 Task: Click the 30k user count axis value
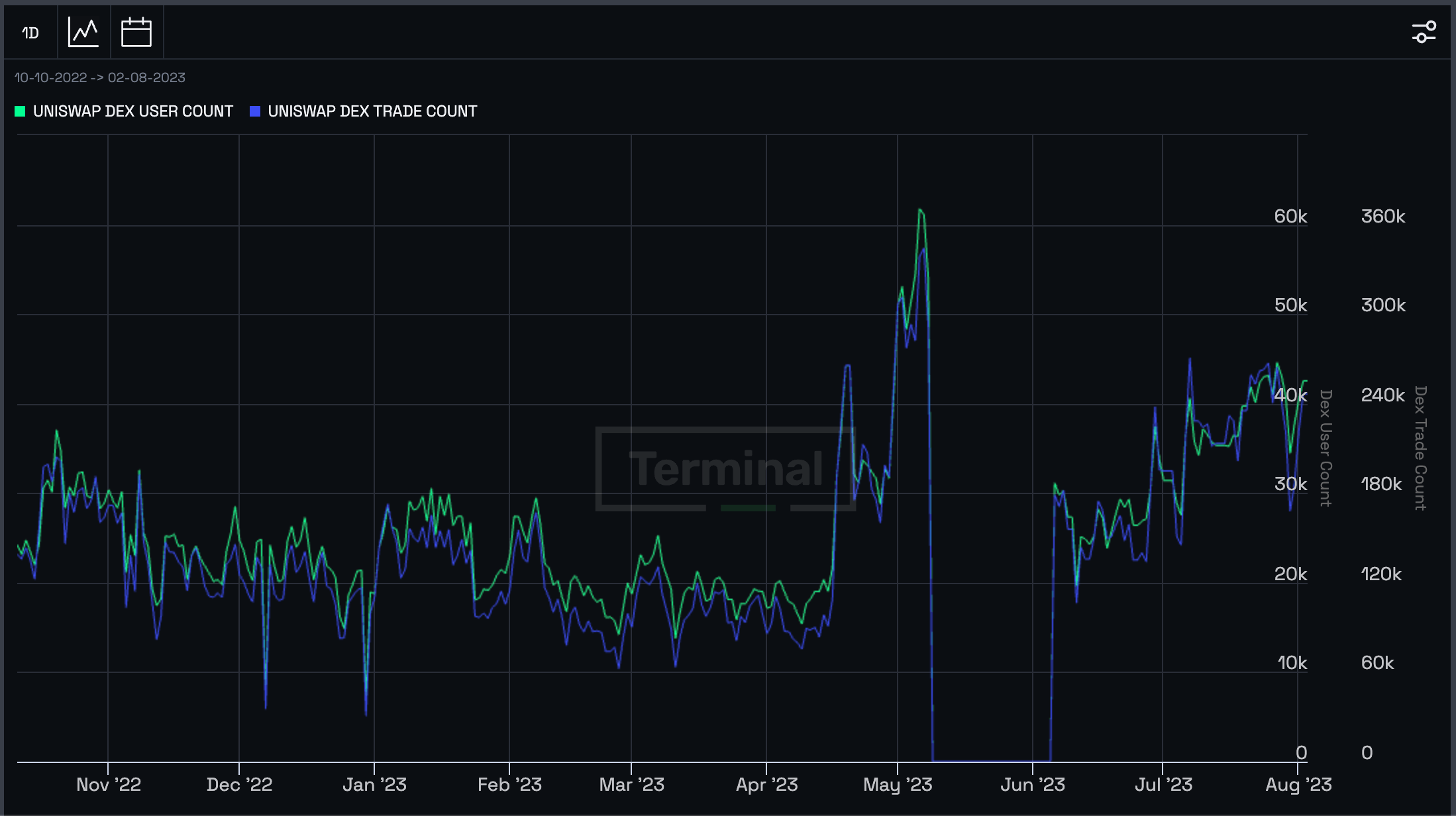click(x=1291, y=484)
